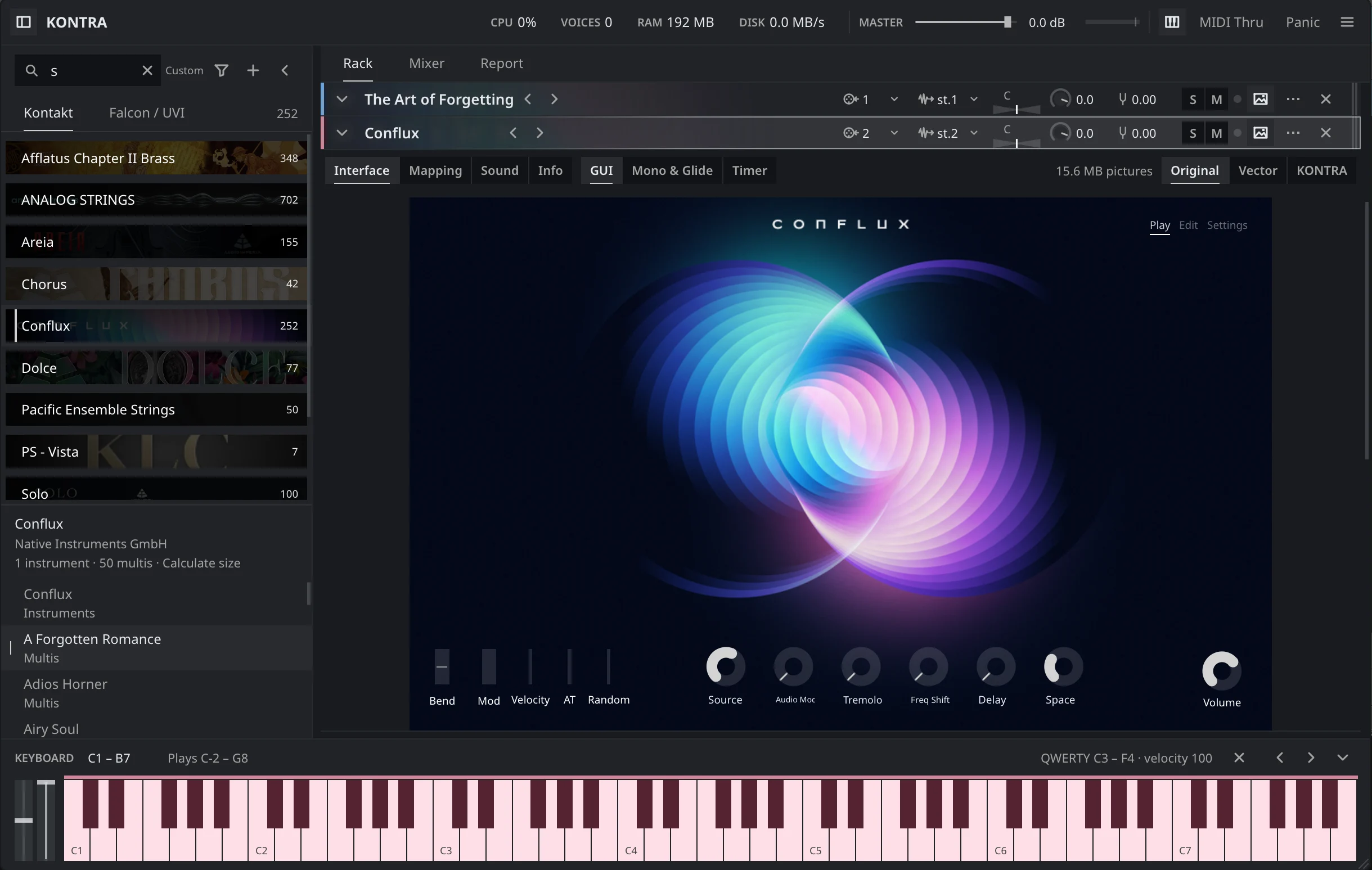Switch GUI rendering to KONTRA

click(1321, 170)
